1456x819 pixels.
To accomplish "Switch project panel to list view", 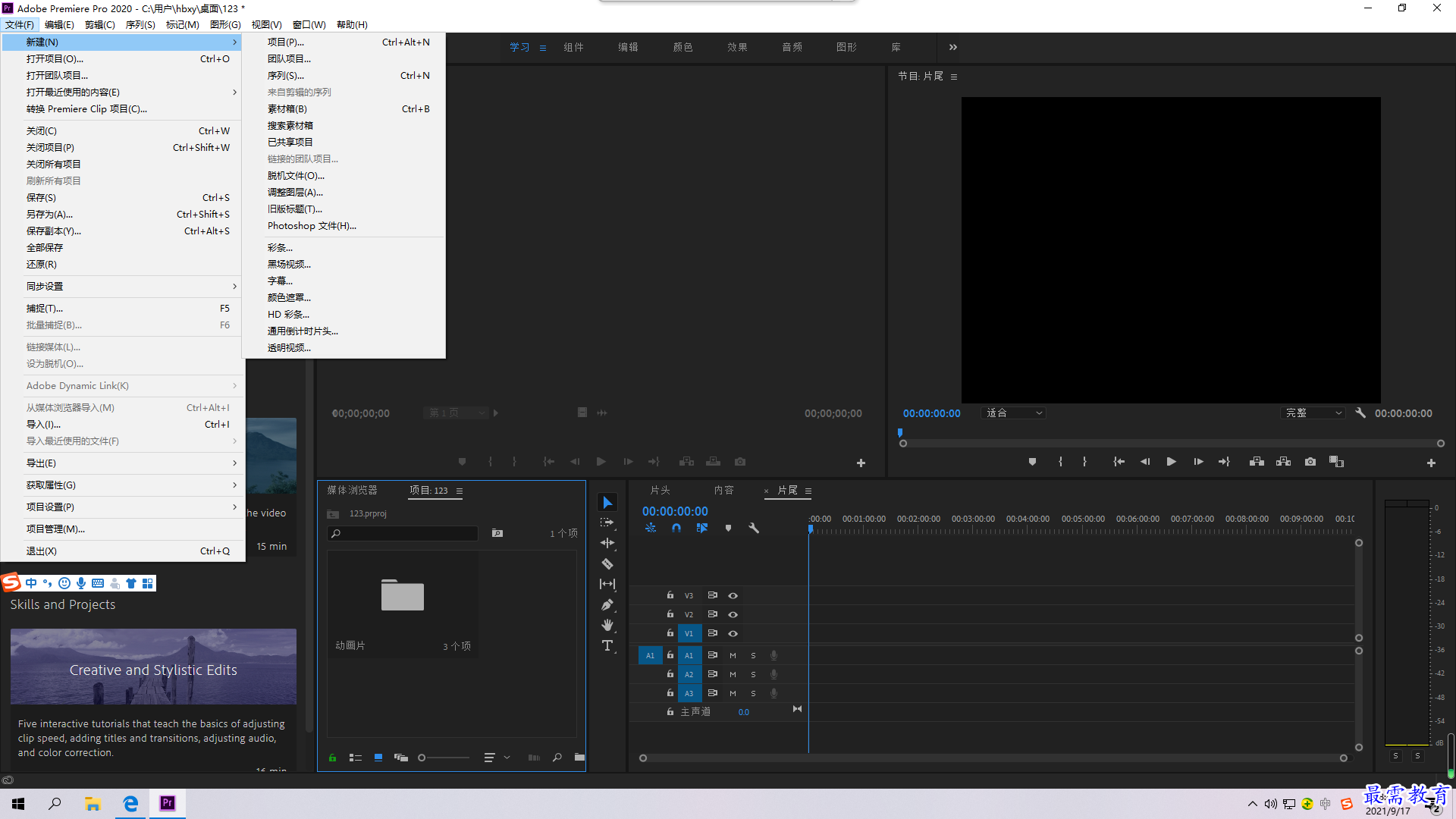I will tap(355, 758).
